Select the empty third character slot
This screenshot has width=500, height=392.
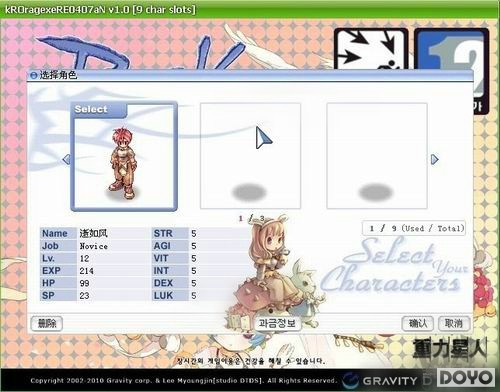click(x=377, y=156)
